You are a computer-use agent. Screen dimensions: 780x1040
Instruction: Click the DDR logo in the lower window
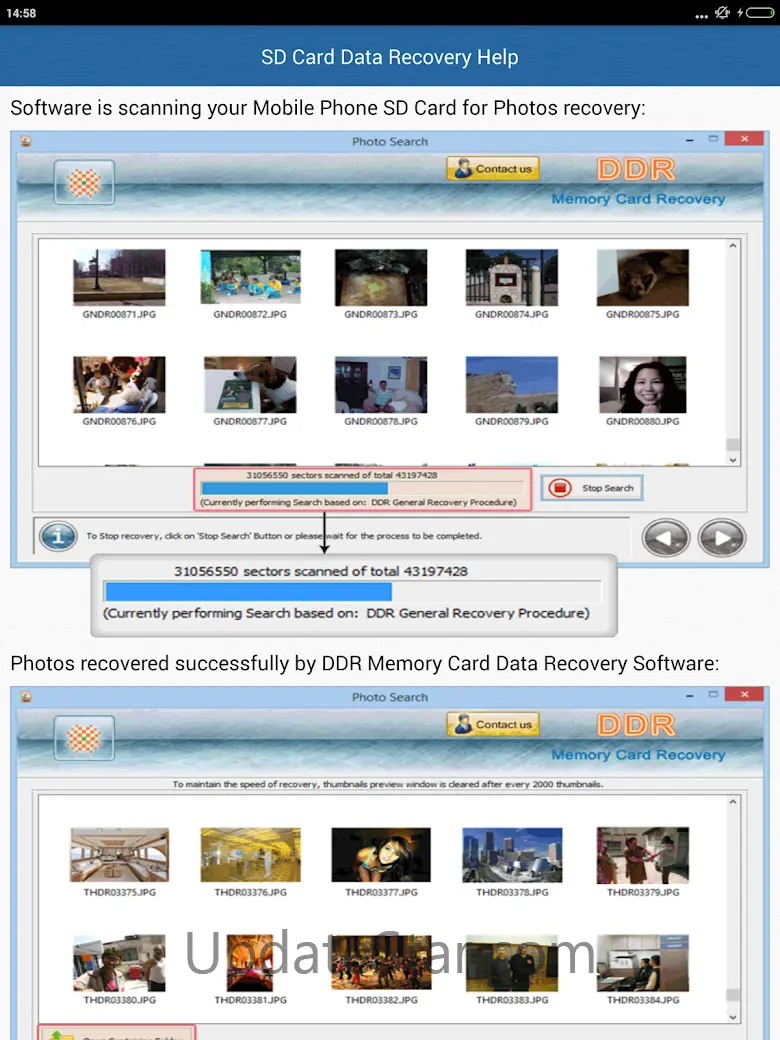(635, 725)
